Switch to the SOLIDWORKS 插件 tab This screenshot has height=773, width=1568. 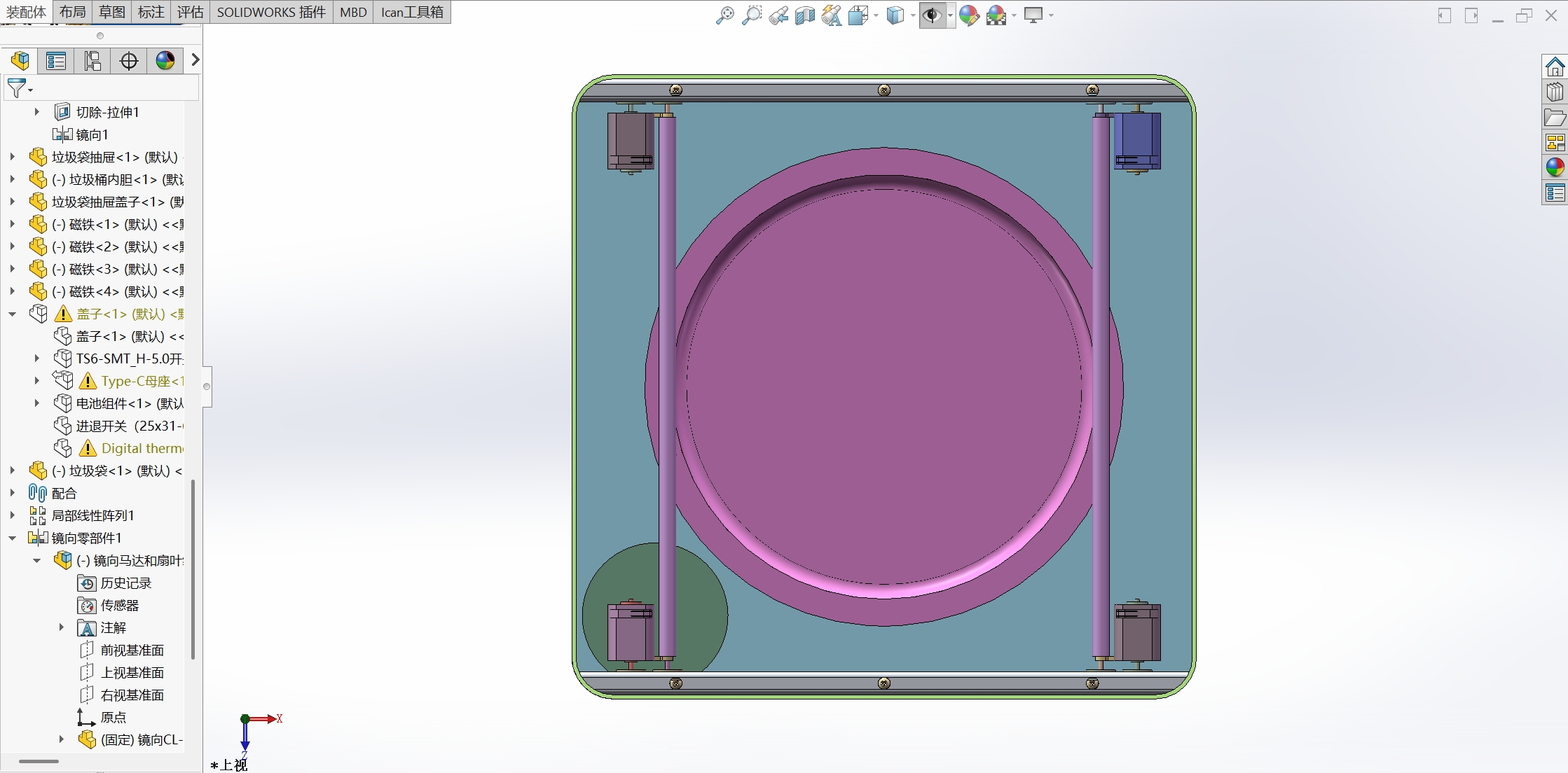tap(271, 12)
